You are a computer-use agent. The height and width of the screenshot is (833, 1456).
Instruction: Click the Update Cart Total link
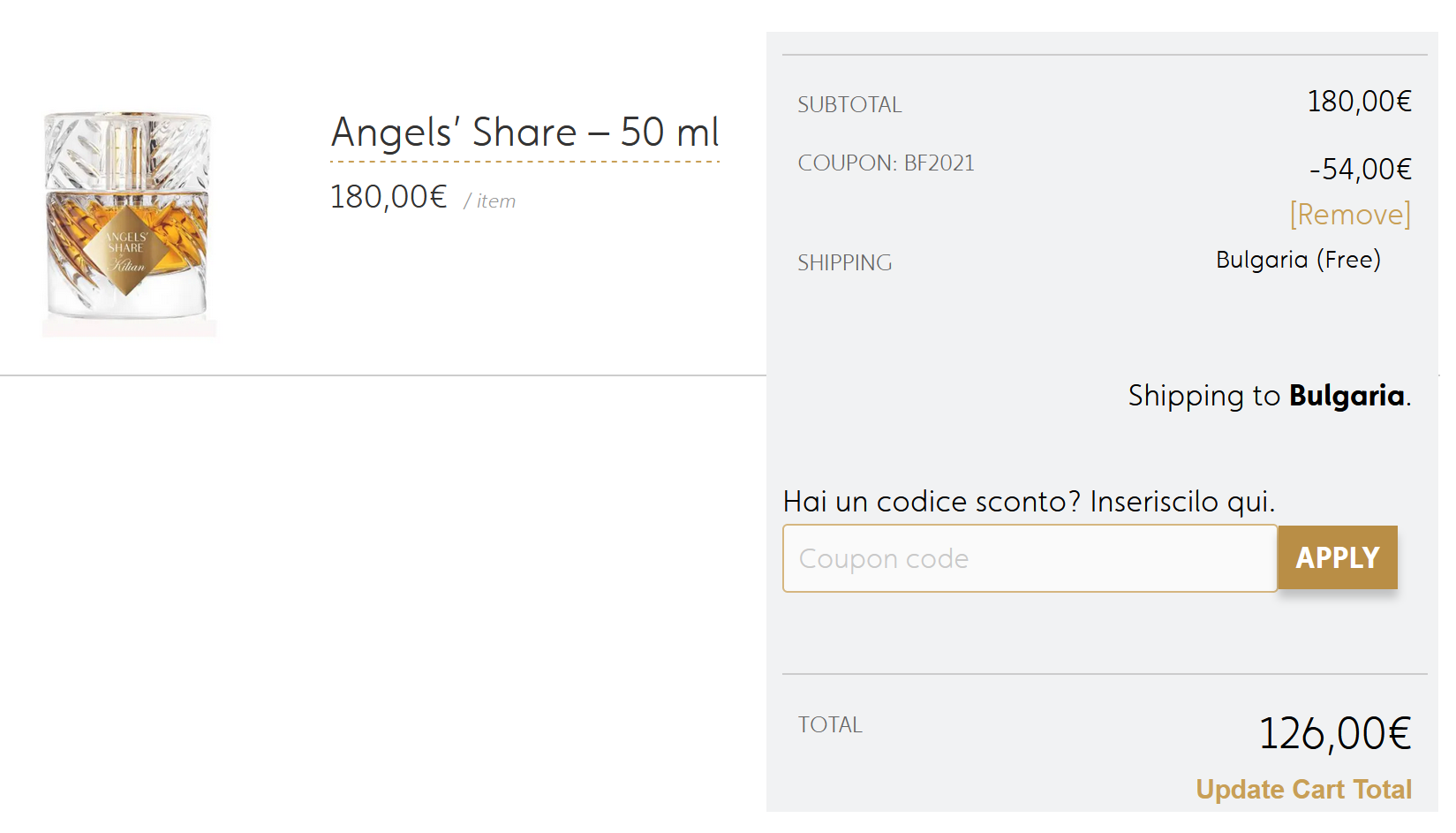pyautogui.click(x=1303, y=789)
